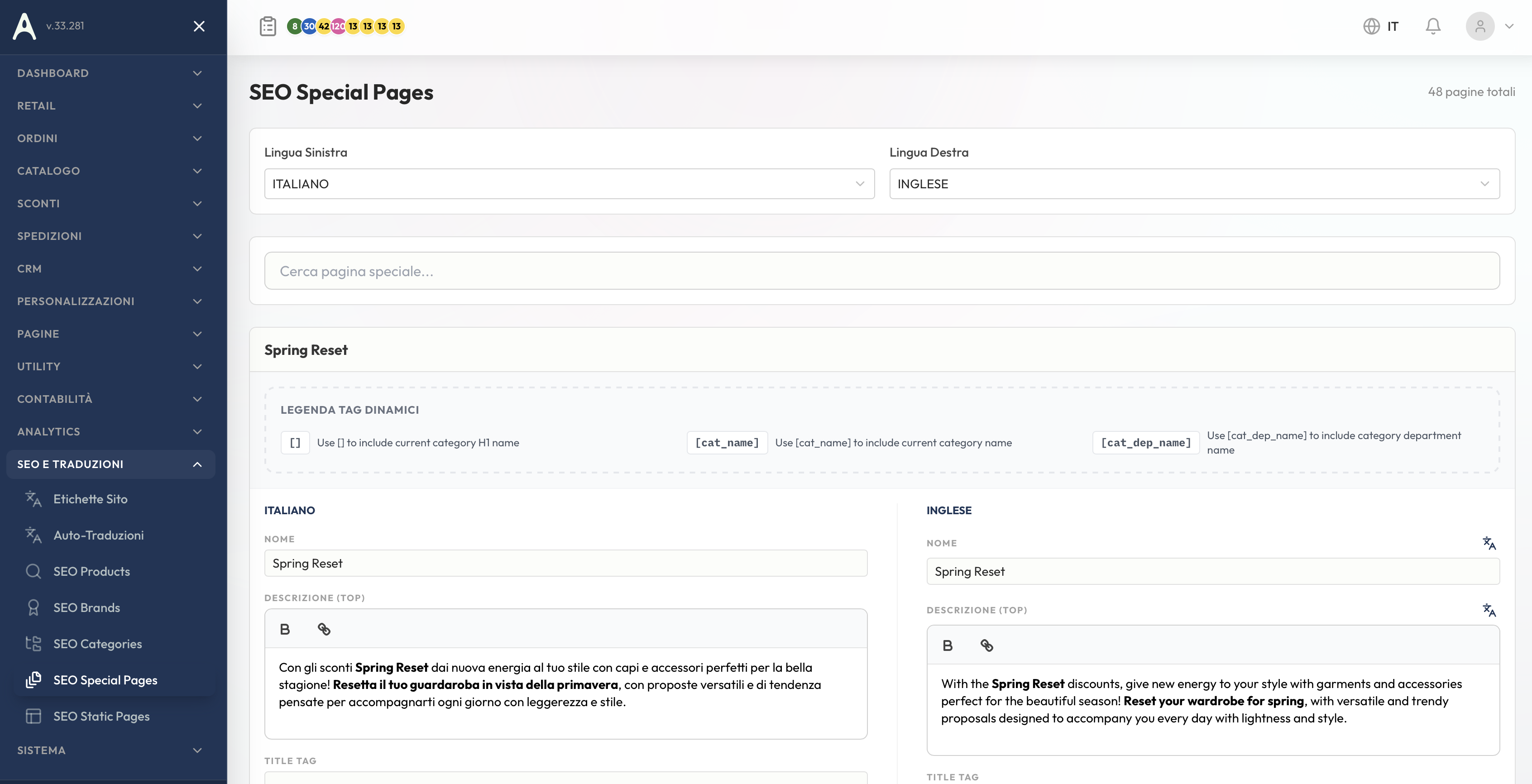Click the version label v.33.281
The image size is (1532, 784).
coord(65,26)
